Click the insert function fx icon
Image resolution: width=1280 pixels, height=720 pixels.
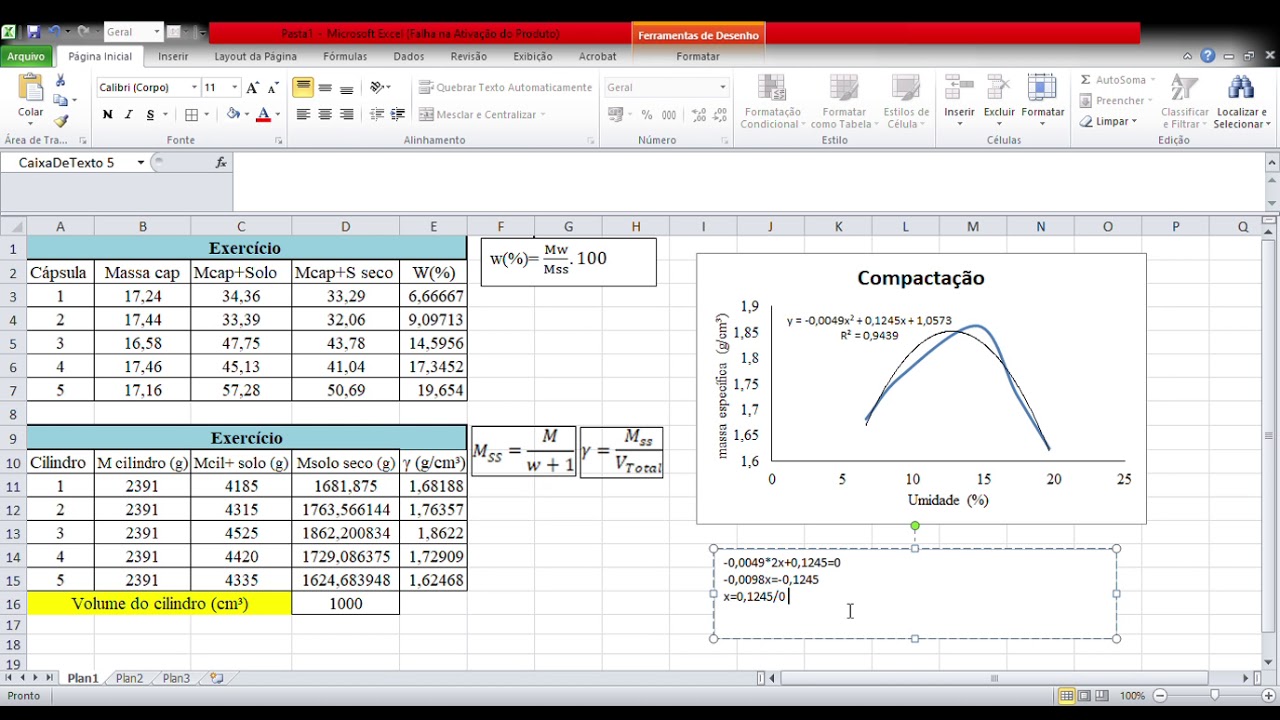click(x=221, y=163)
